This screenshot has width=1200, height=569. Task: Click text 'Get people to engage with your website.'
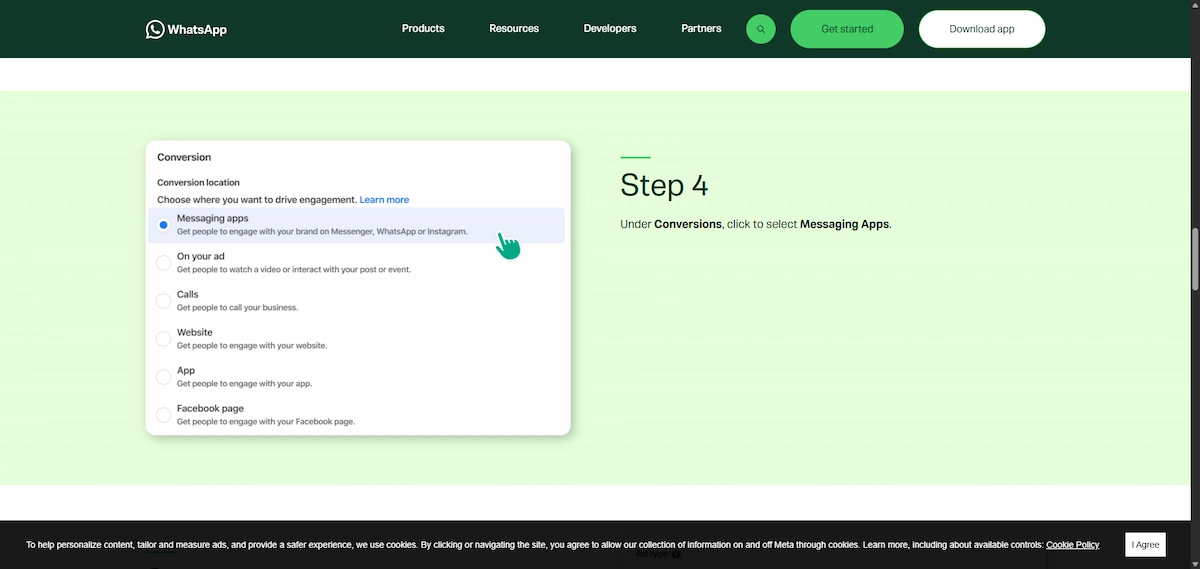coord(252,346)
